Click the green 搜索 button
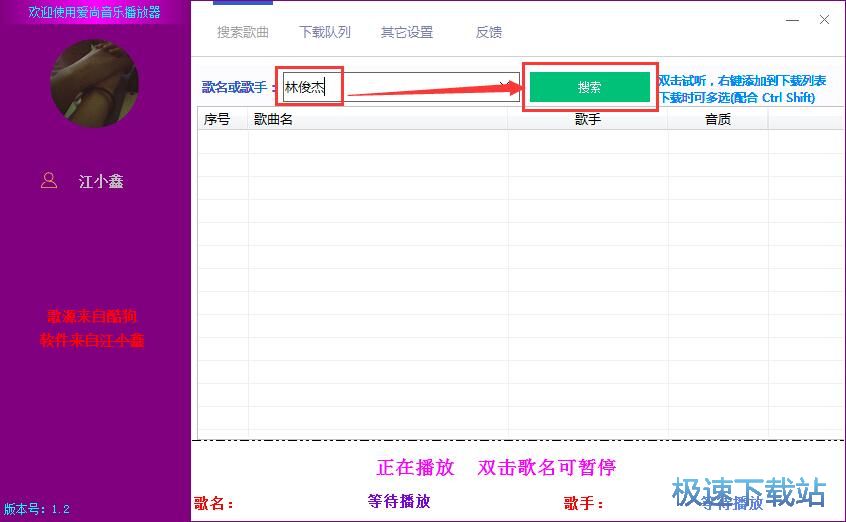 590,87
